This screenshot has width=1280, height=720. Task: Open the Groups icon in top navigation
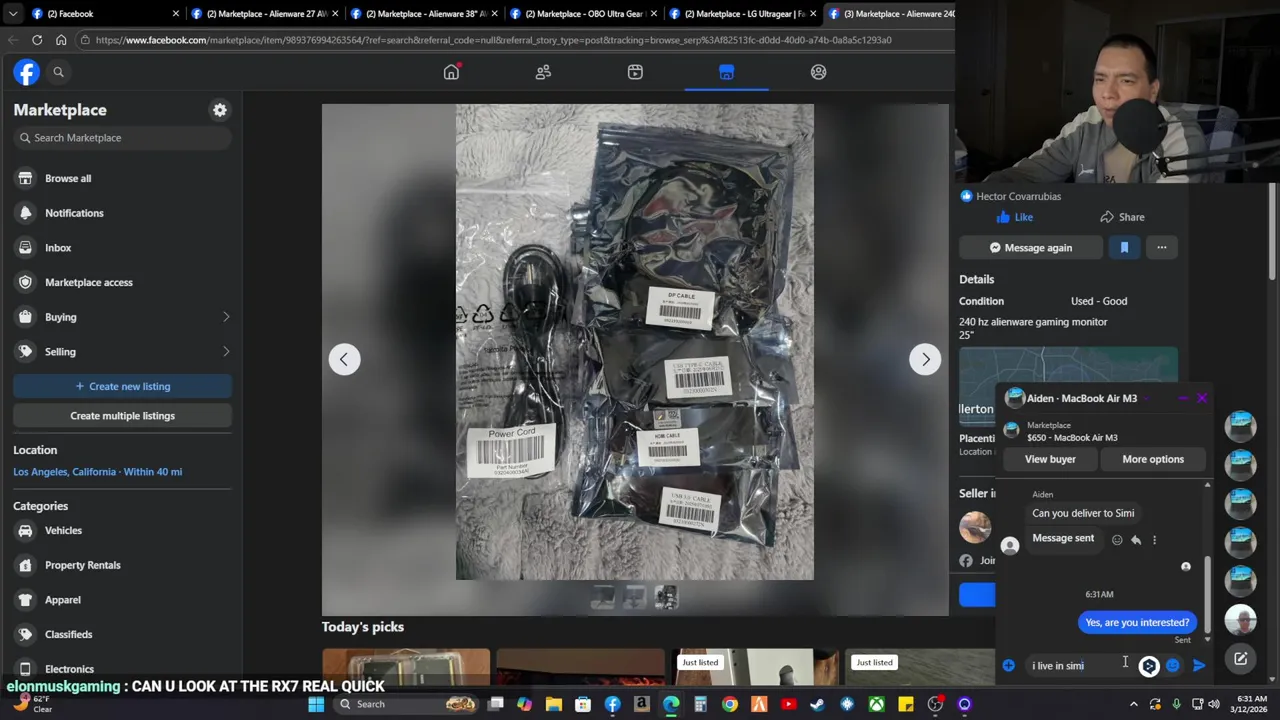coord(819,72)
